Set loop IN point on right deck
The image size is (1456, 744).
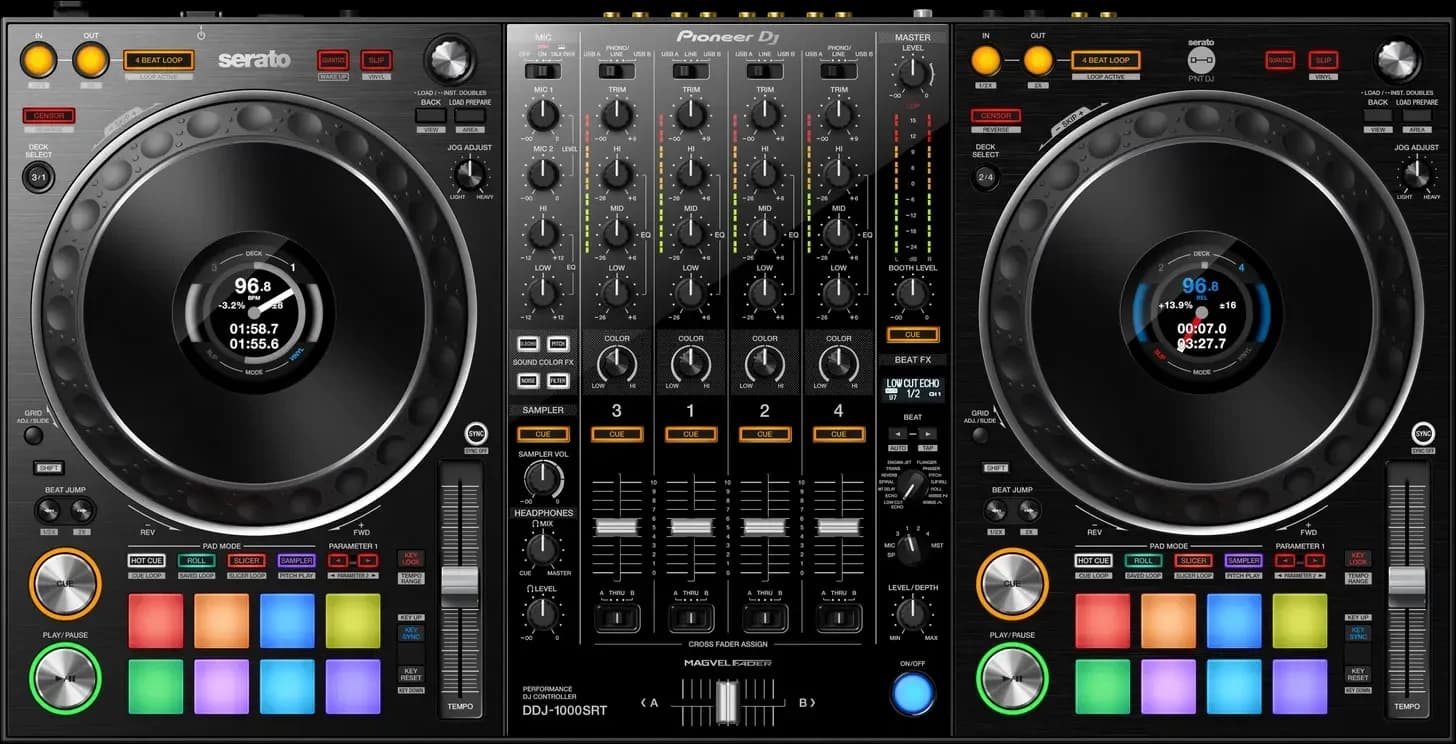click(985, 61)
